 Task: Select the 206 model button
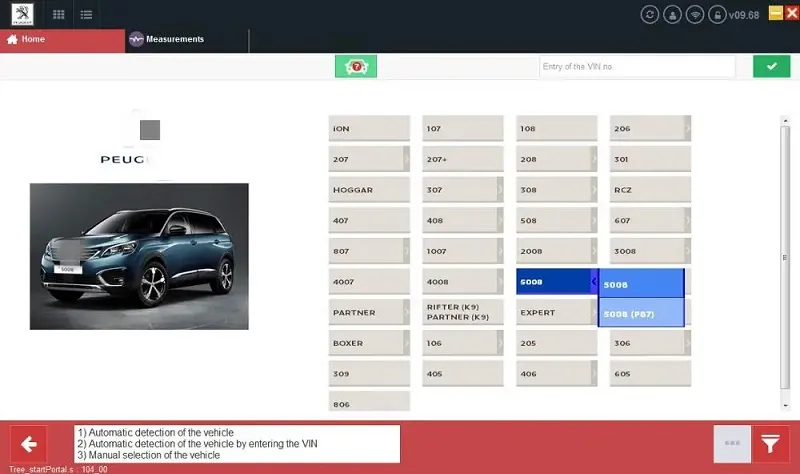click(x=651, y=128)
